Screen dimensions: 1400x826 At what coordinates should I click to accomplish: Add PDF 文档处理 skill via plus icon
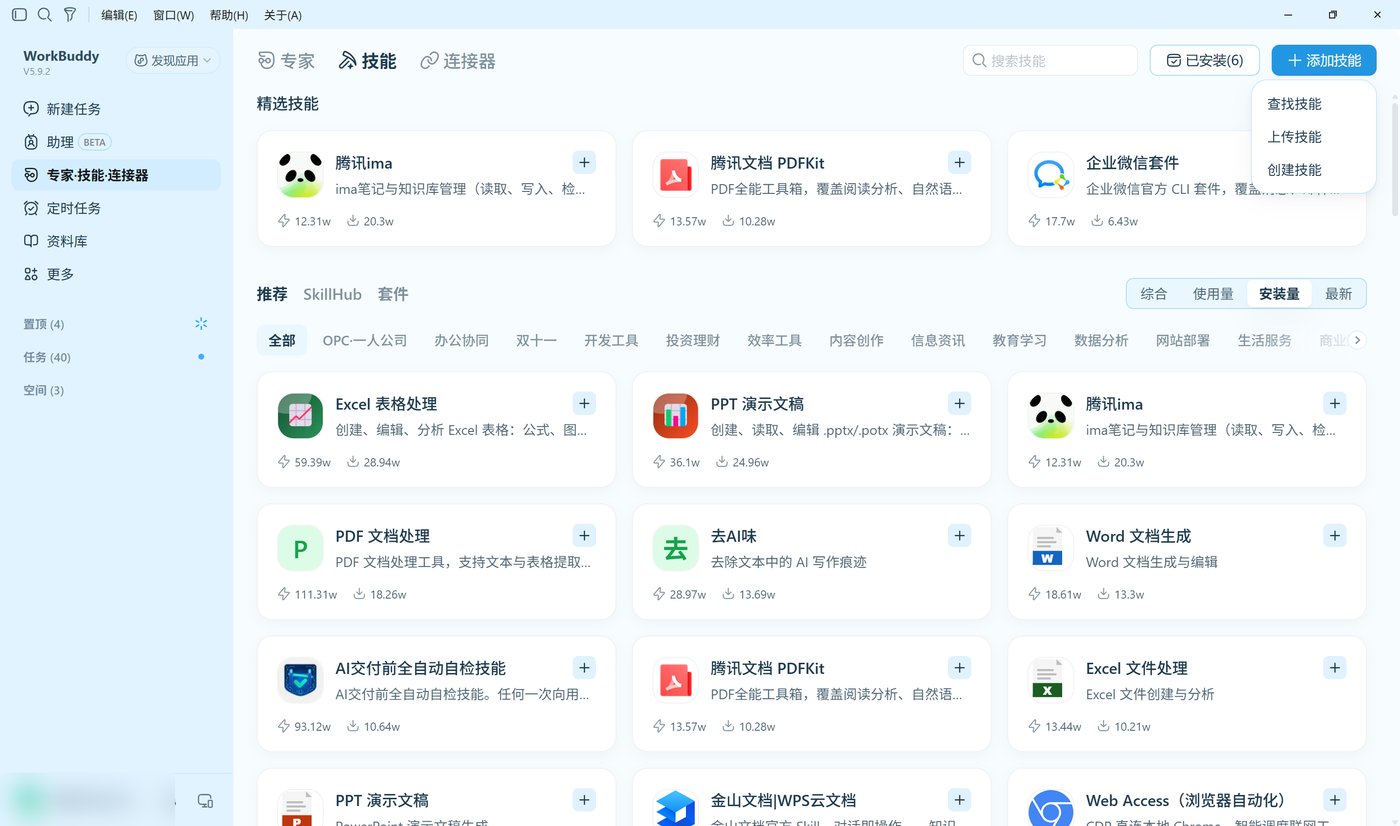click(584, 535)
